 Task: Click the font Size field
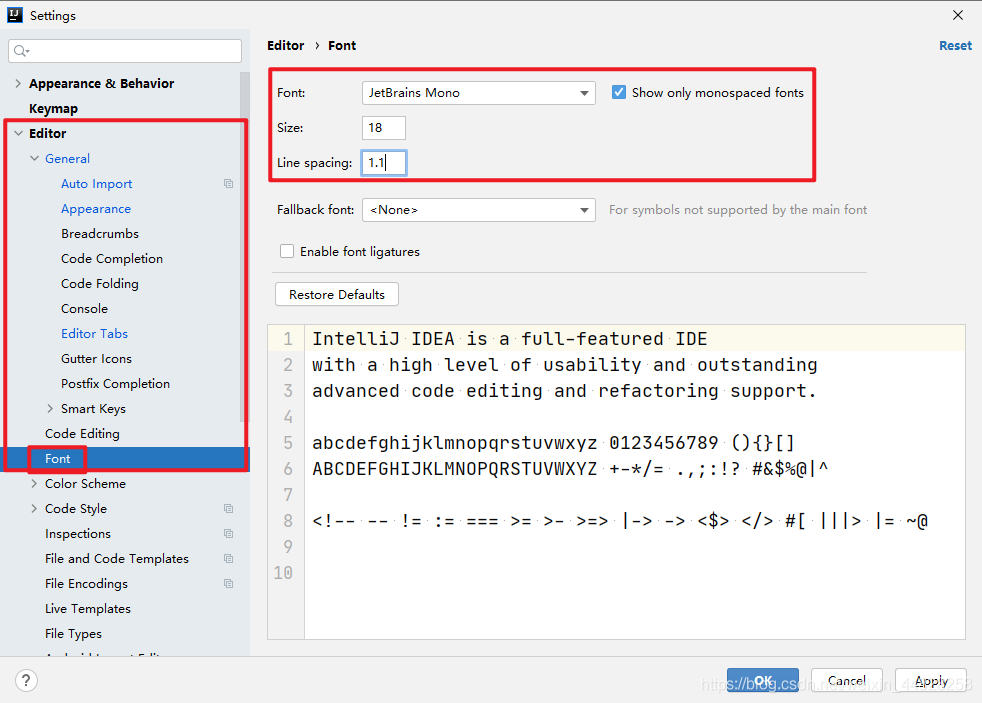[x=384, y=128]
